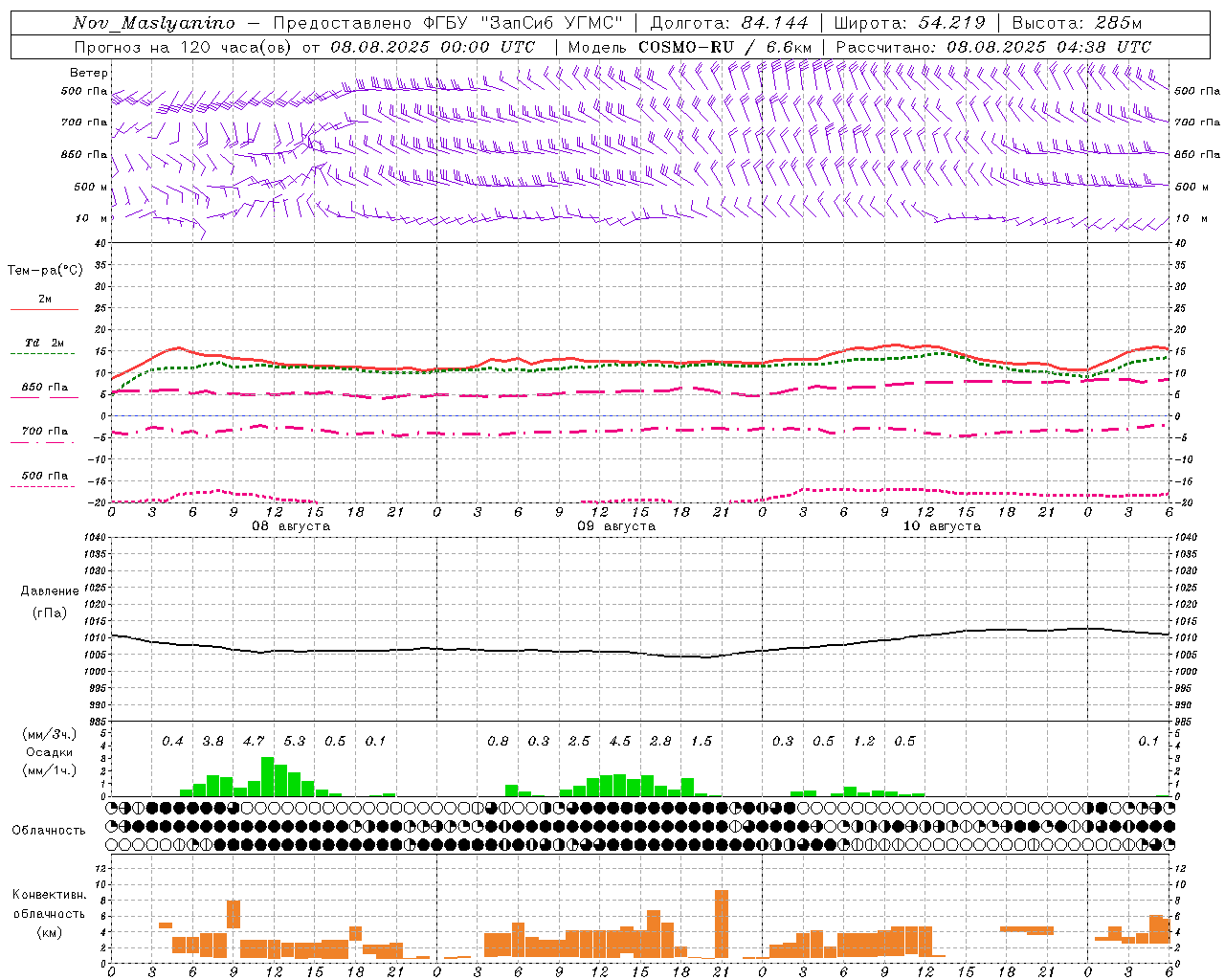Click the 'Td 2м' dew point legend entry
The width and height of the screenshot is (1225, 980).
click(x=45, y=343)
